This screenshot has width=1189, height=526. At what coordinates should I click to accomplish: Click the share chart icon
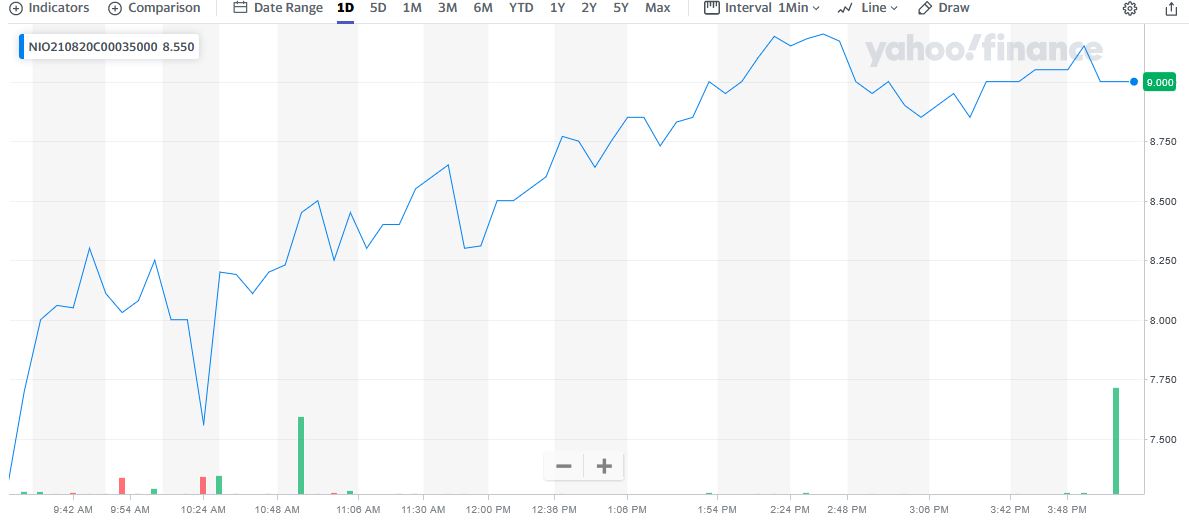[x=1171, y=8]
